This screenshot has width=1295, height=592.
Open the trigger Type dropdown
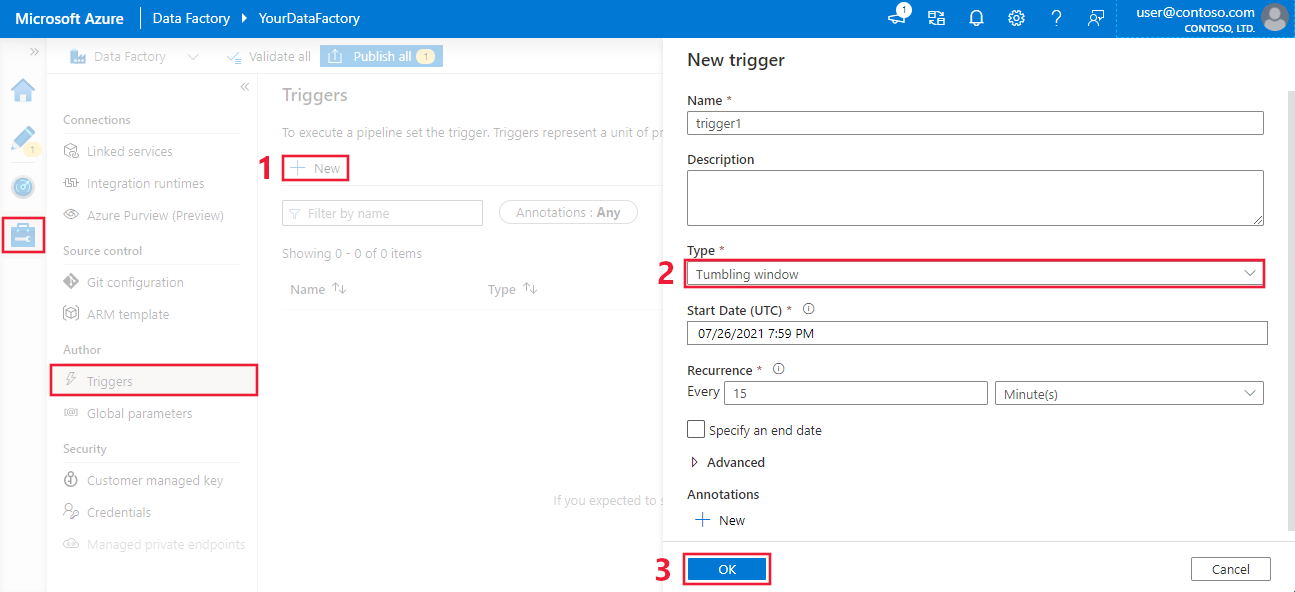coord(975,272)
